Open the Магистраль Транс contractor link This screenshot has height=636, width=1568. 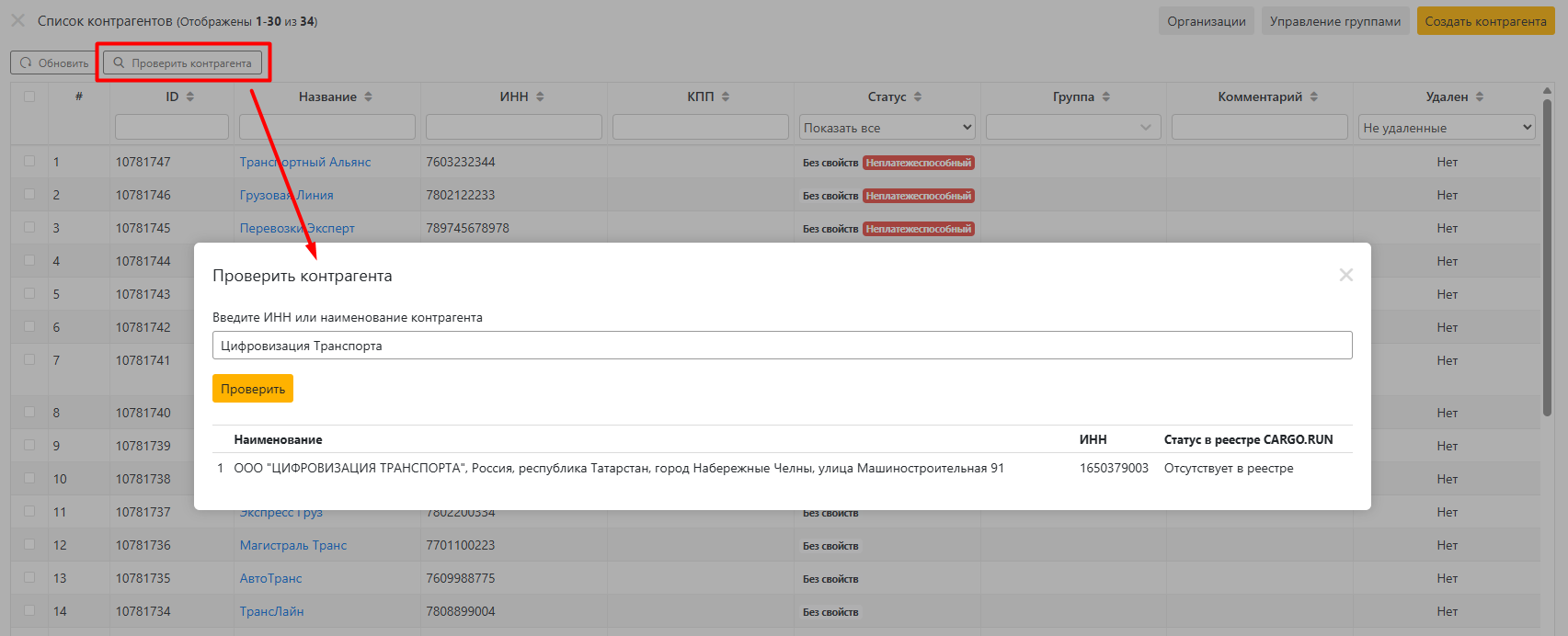tap(293, 545)
